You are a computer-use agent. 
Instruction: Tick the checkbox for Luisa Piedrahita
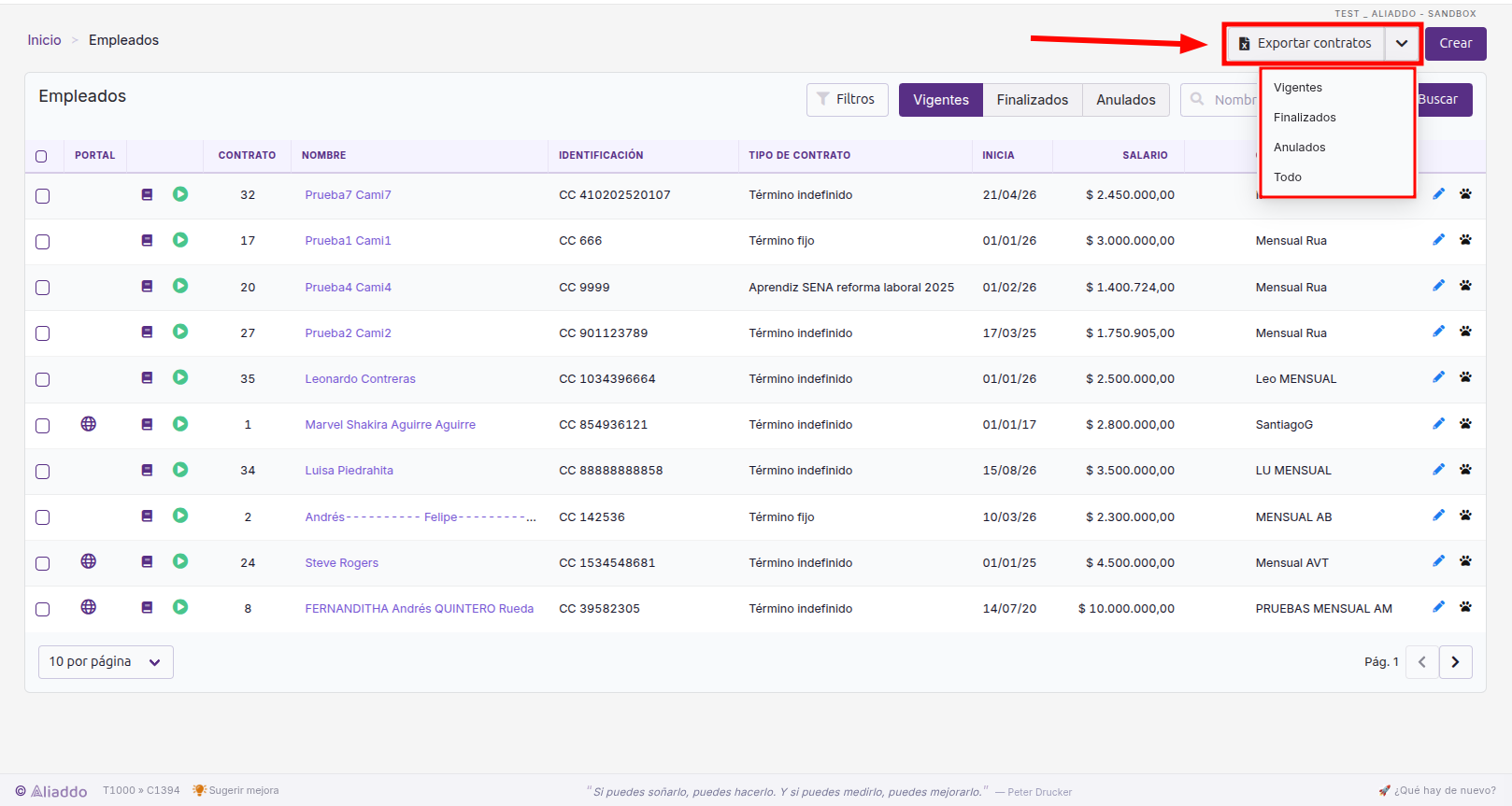tap(42, 472)
